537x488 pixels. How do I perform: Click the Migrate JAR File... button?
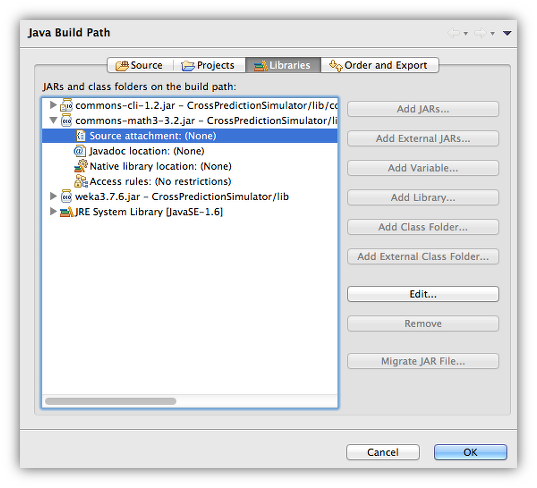[x=423, y=361]
